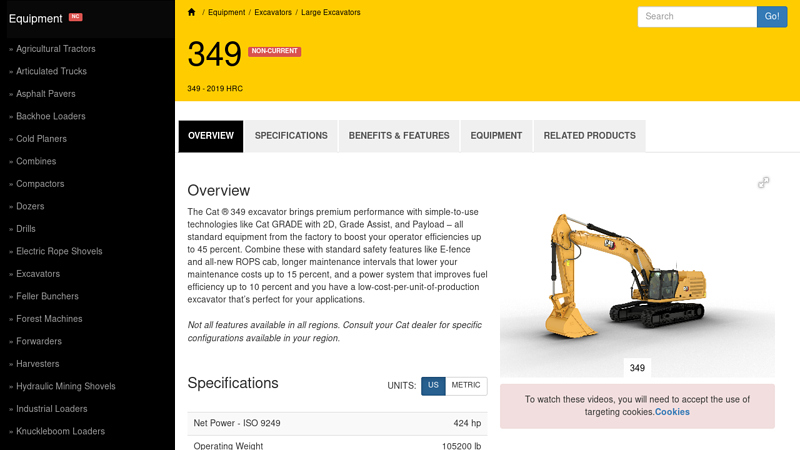800x450 pixels.
Task: Open the Equipment tab
Action: tap(496, 136)
